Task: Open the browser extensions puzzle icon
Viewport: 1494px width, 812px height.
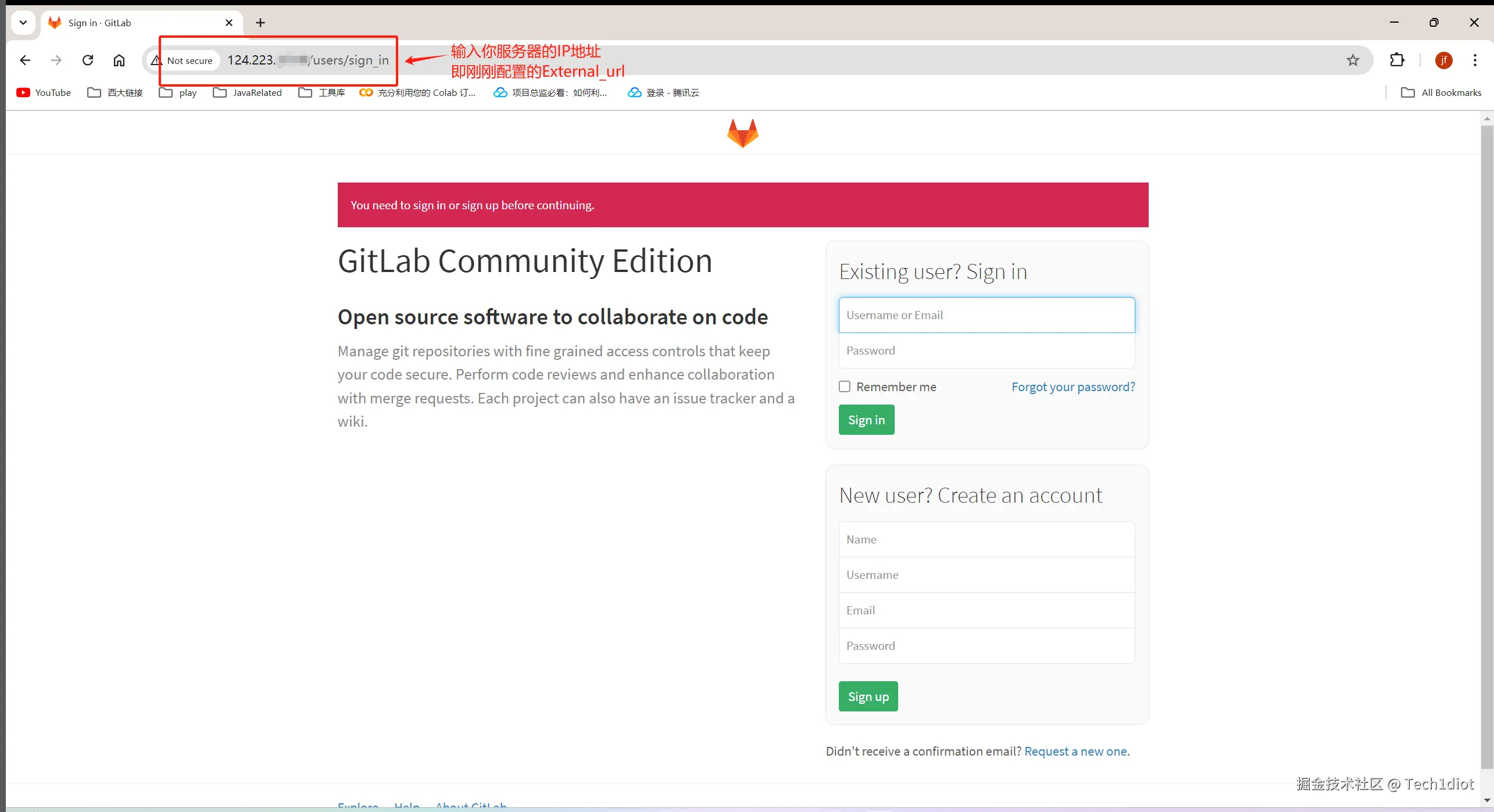Action: tap(1396, 60)
